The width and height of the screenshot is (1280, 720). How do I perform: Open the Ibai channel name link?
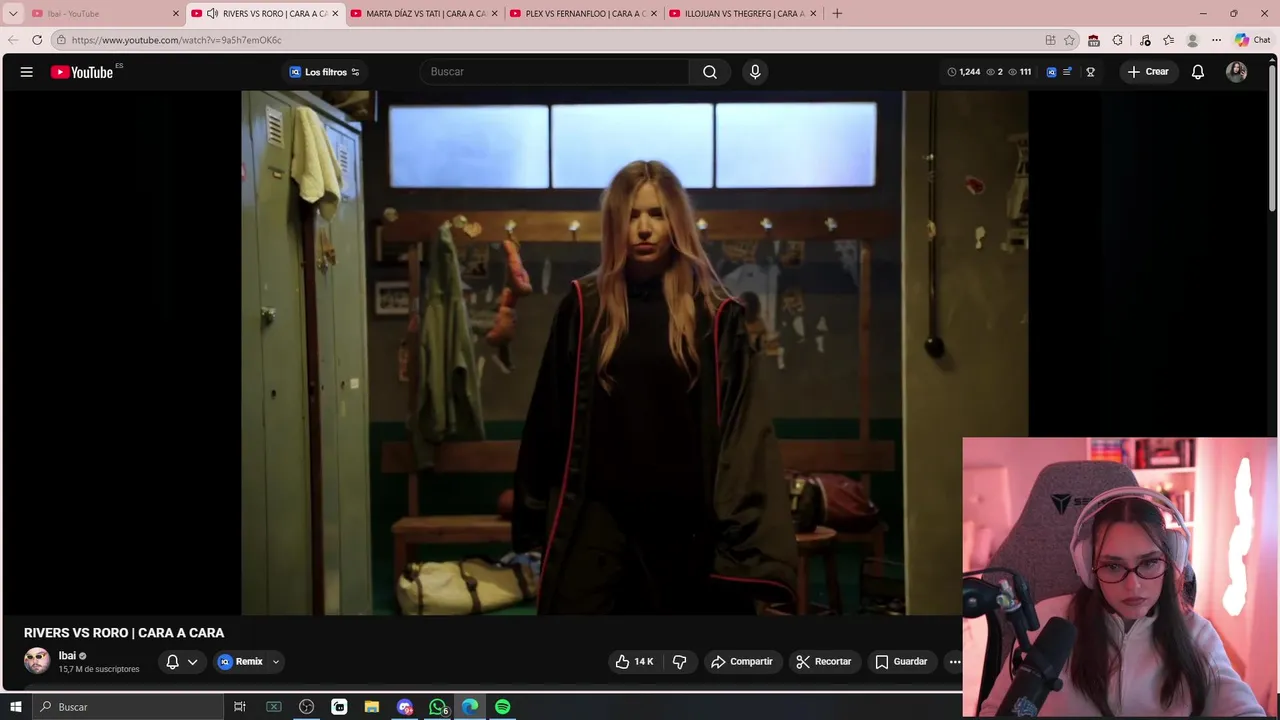click(x=67, y=655)
